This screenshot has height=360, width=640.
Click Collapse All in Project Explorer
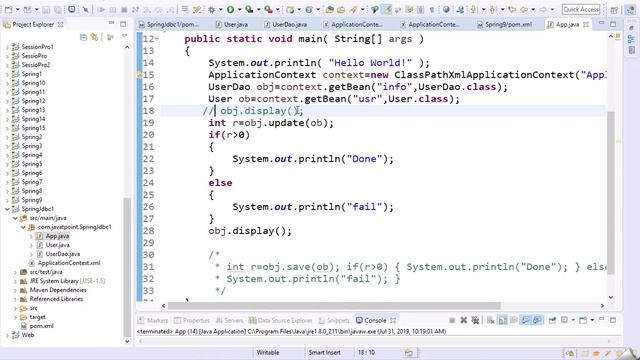tap(83, 37)
